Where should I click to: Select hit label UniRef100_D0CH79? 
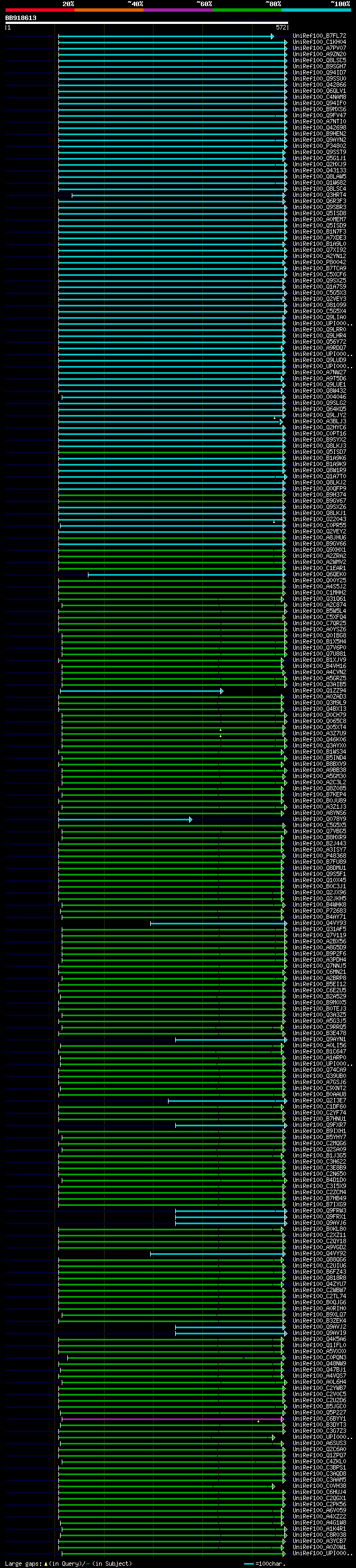[319, 715]
